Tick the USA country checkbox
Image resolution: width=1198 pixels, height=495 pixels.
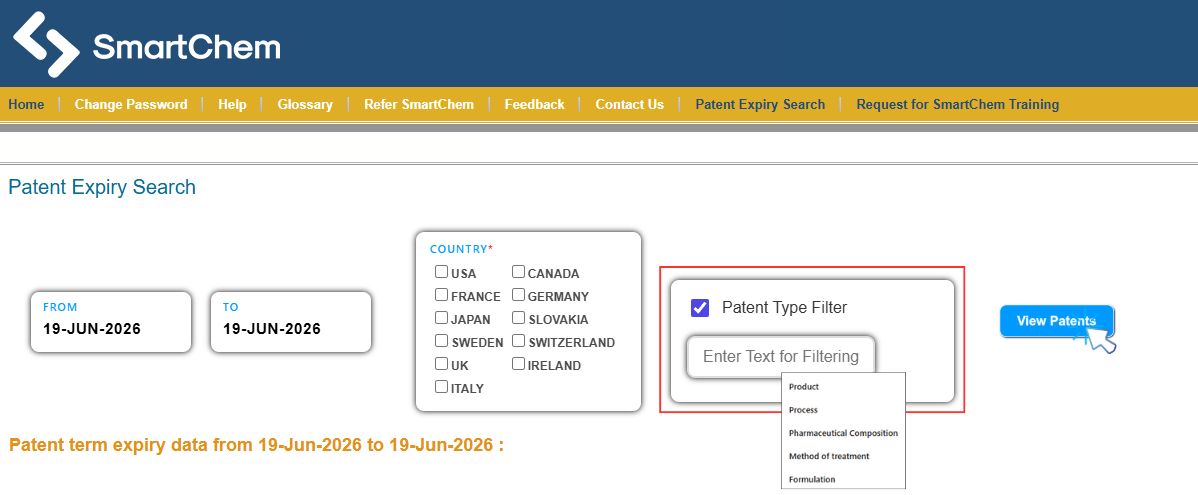click(x=442, y=272)
